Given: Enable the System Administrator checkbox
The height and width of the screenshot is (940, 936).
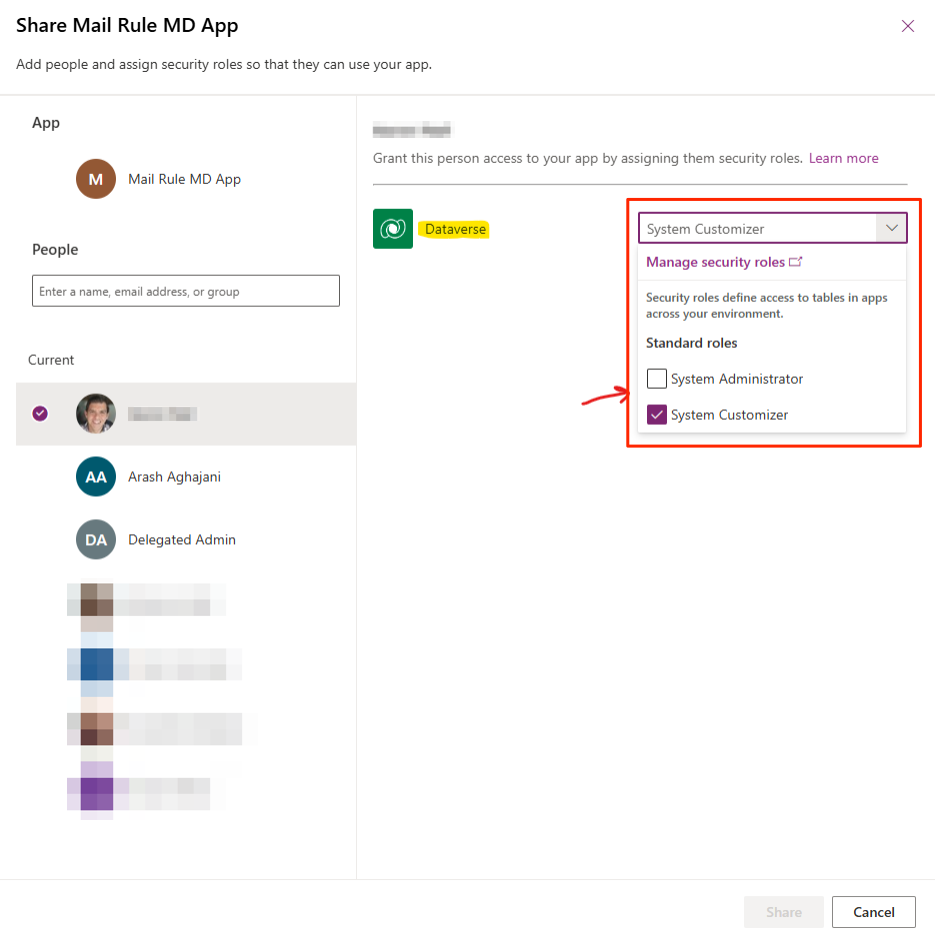Looking at the screenshot, I should pyautogui.click(x=657, y=379).
